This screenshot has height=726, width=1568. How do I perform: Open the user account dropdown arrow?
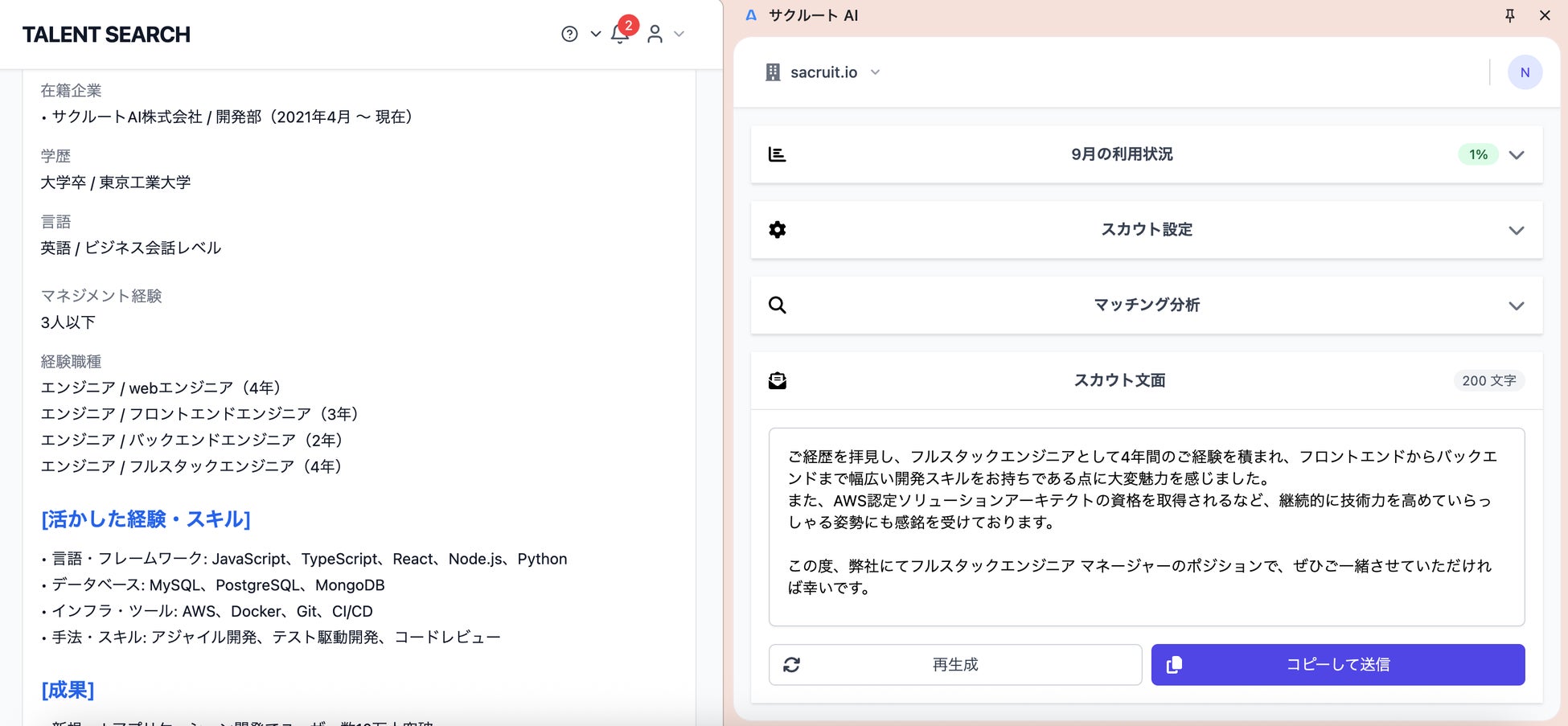679,34
